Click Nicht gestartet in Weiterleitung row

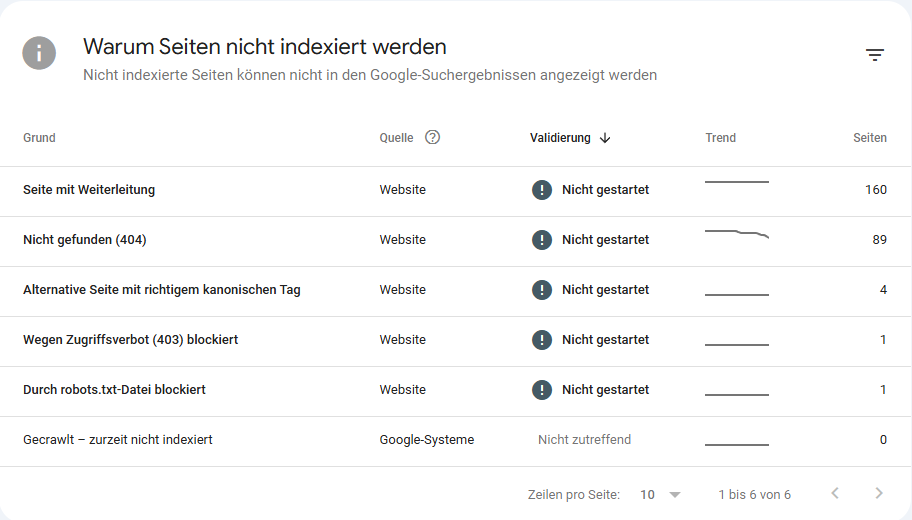605,190
